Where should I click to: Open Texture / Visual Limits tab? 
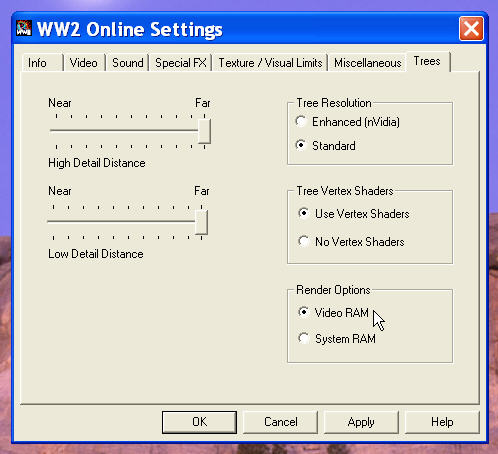pyautogui.click(x=270, y=63)
